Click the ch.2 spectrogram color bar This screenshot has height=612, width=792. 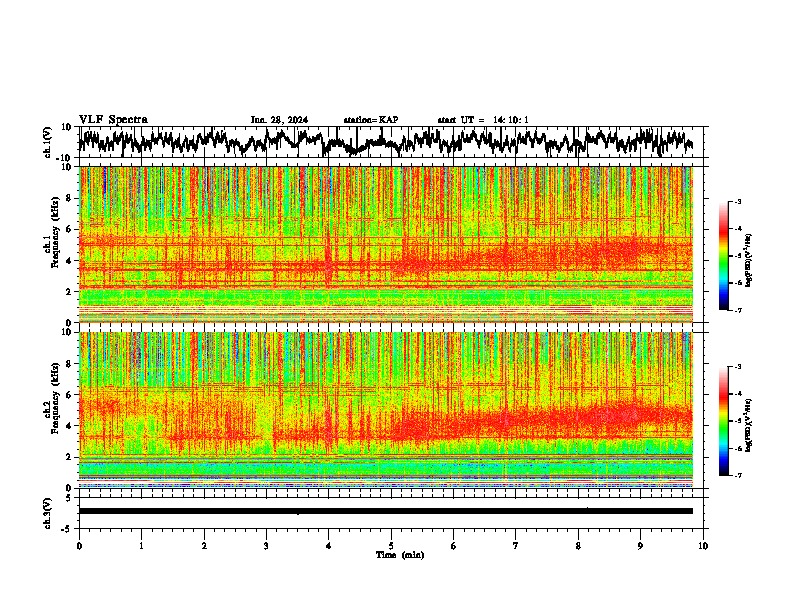click(723, 421)
